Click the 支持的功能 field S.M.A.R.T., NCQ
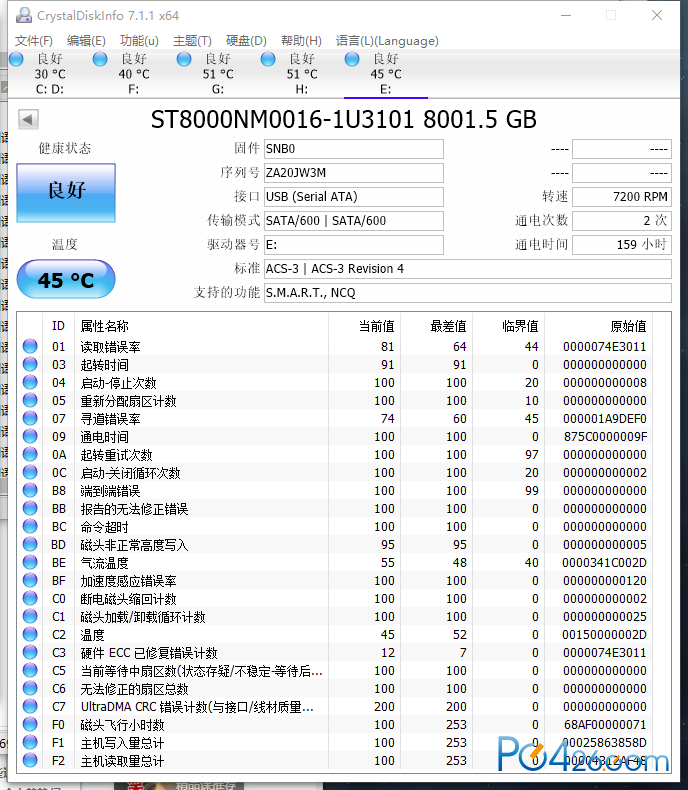Viewport: 688px width, 790px height. (467, 293)
